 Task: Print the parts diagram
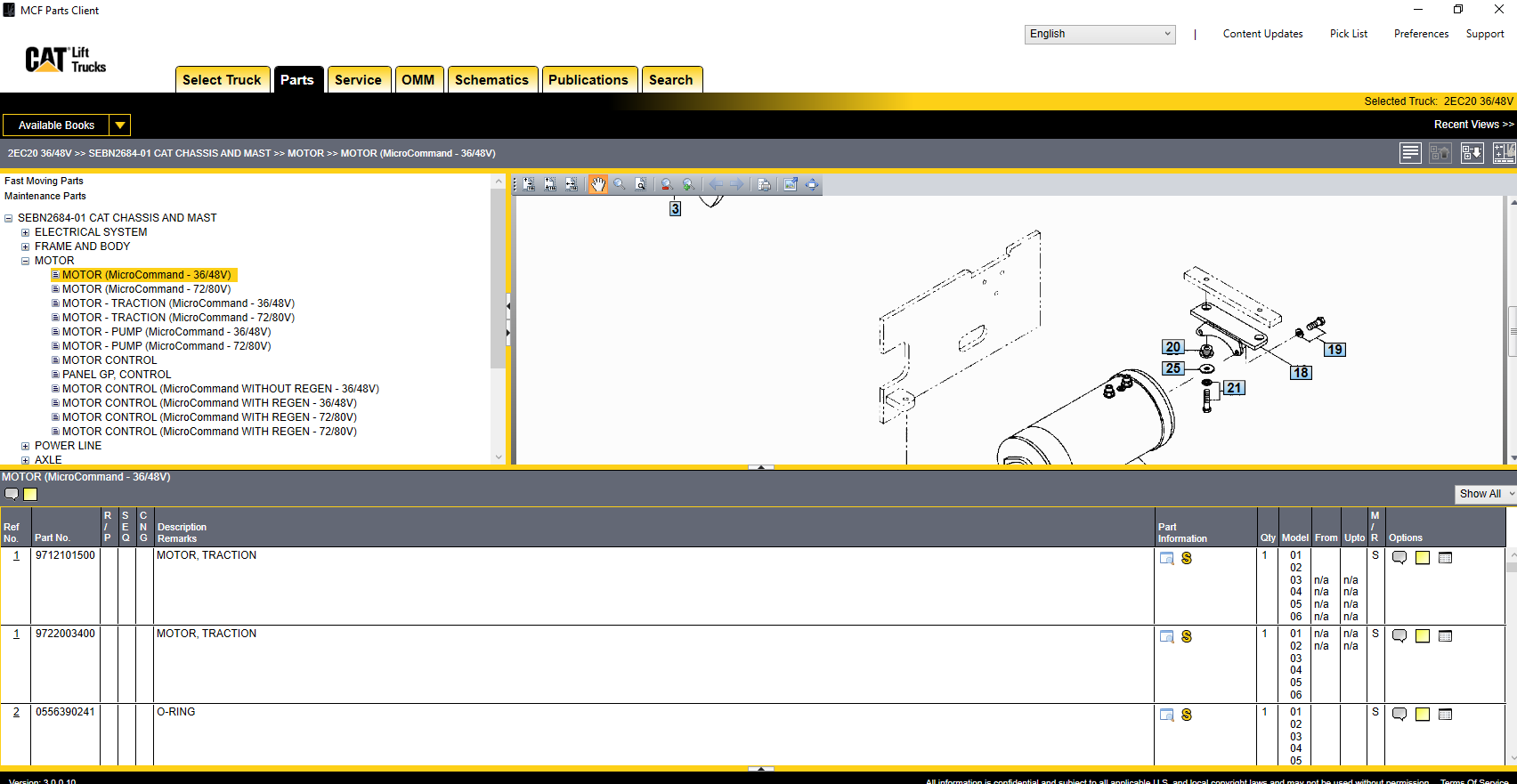764,184
